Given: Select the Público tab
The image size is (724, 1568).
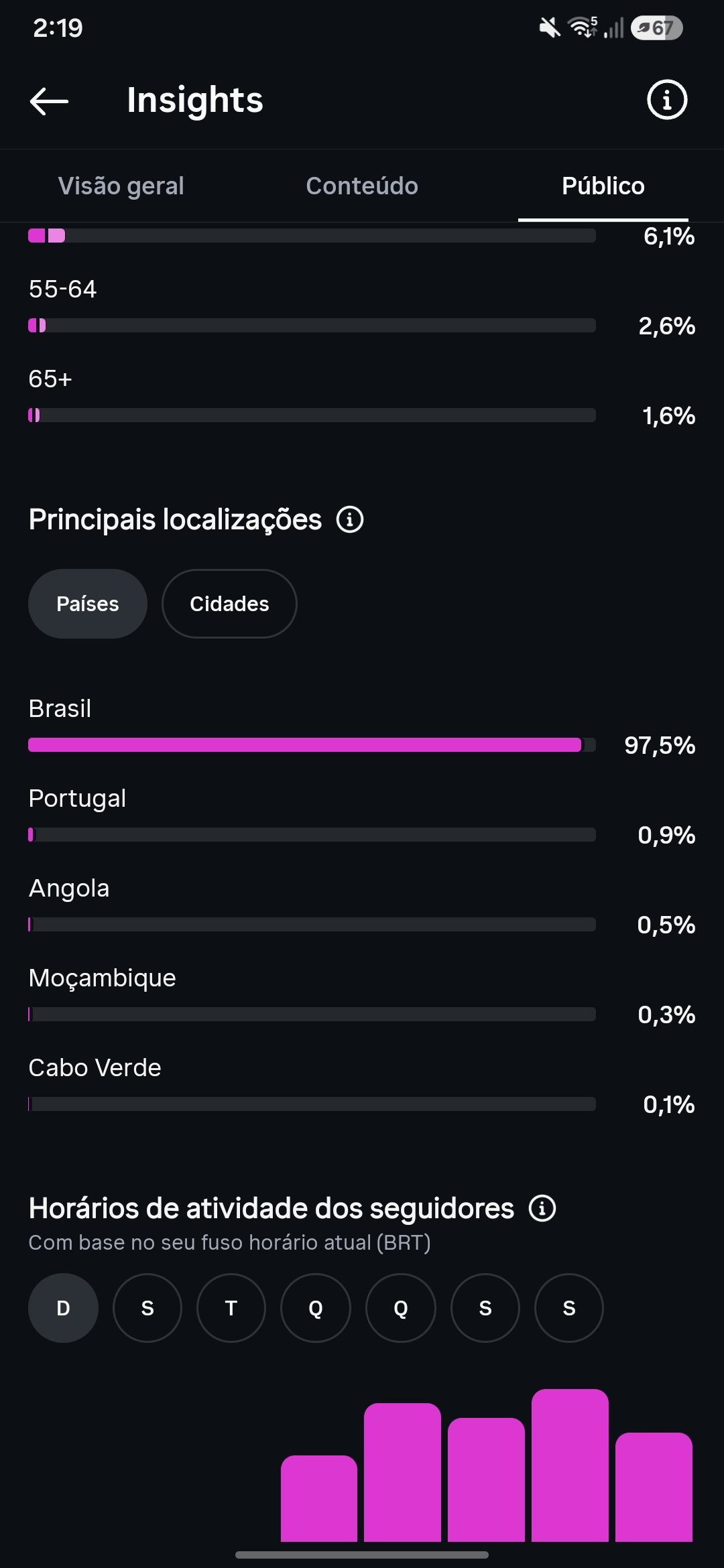Looking at the screenshot, I should pos(603,186).
